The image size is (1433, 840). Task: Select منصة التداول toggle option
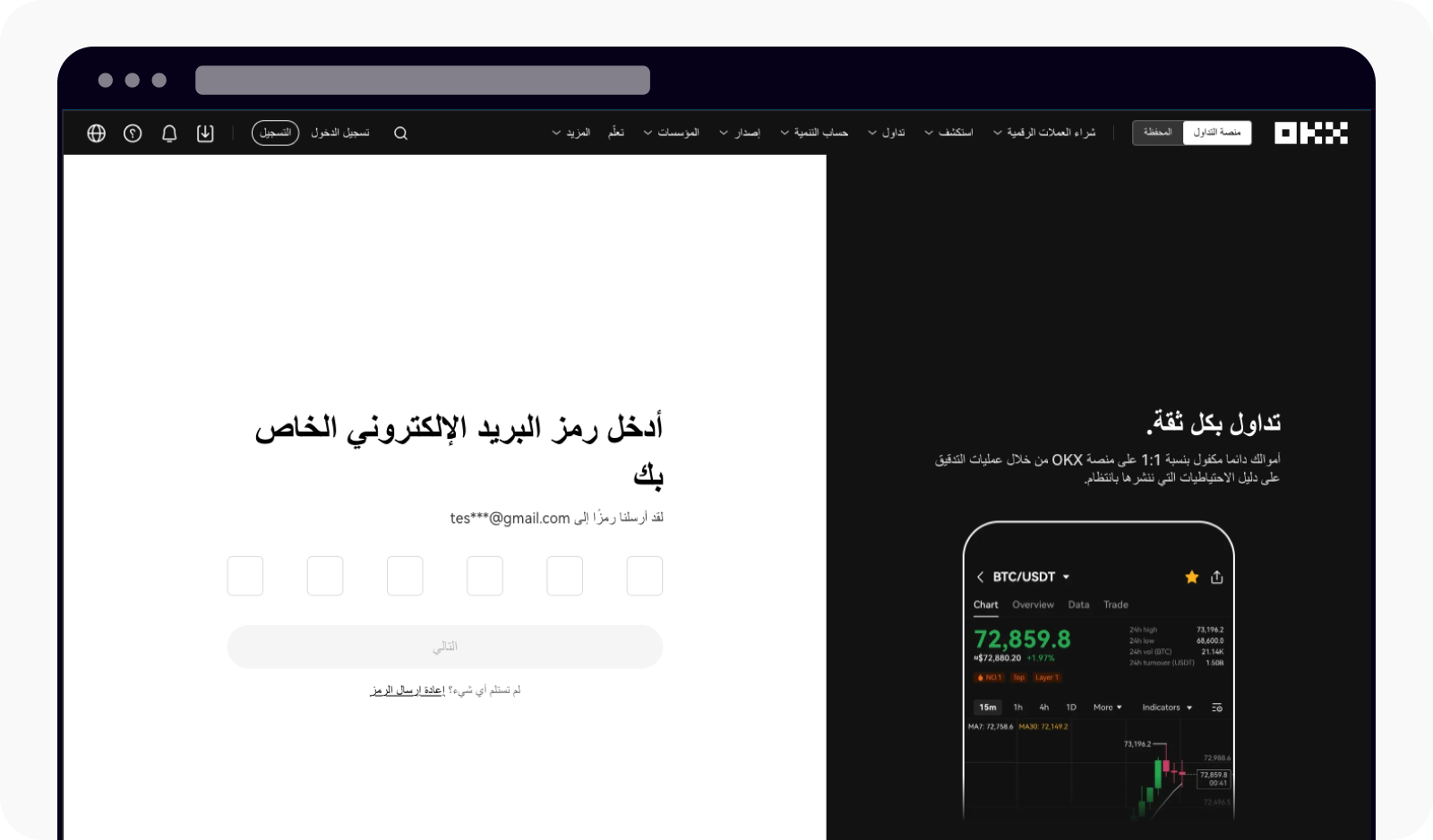(x=1218, y=132)
